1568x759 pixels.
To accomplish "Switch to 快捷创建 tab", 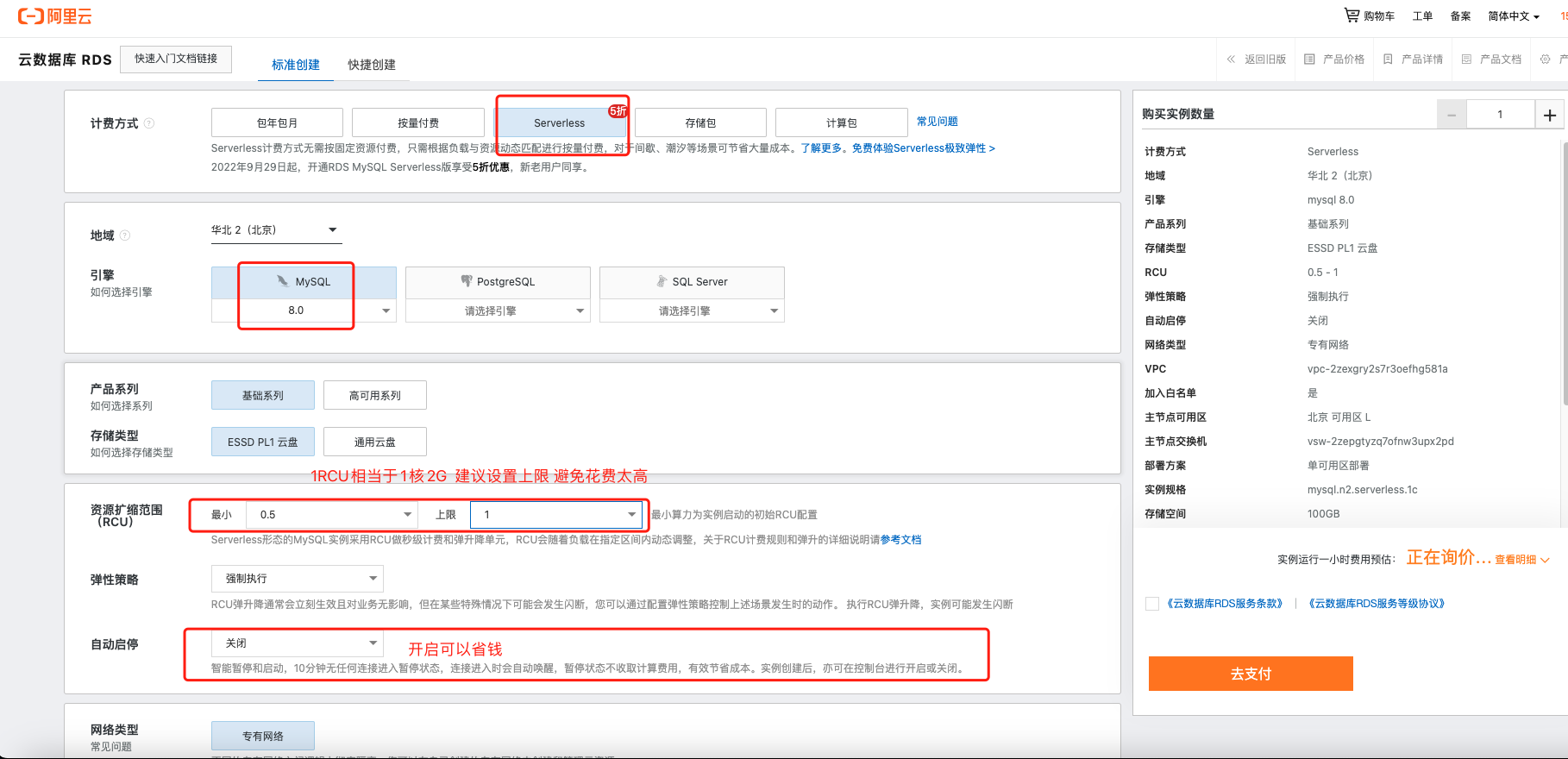I will pos(372,65).
